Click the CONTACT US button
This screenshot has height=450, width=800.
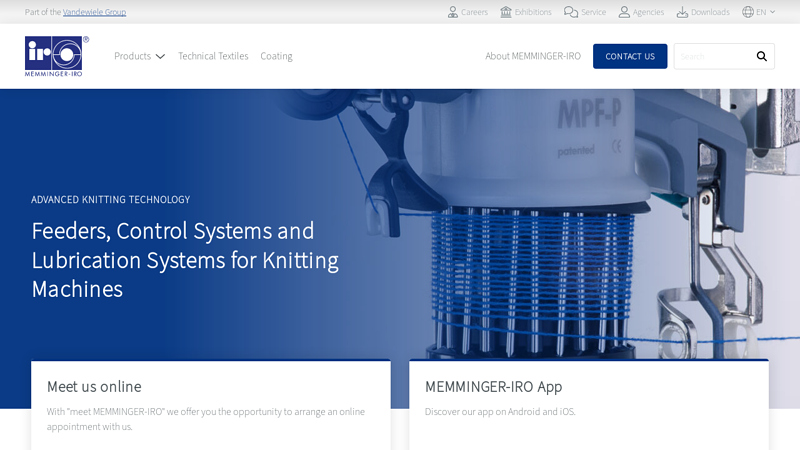[630, 56]
